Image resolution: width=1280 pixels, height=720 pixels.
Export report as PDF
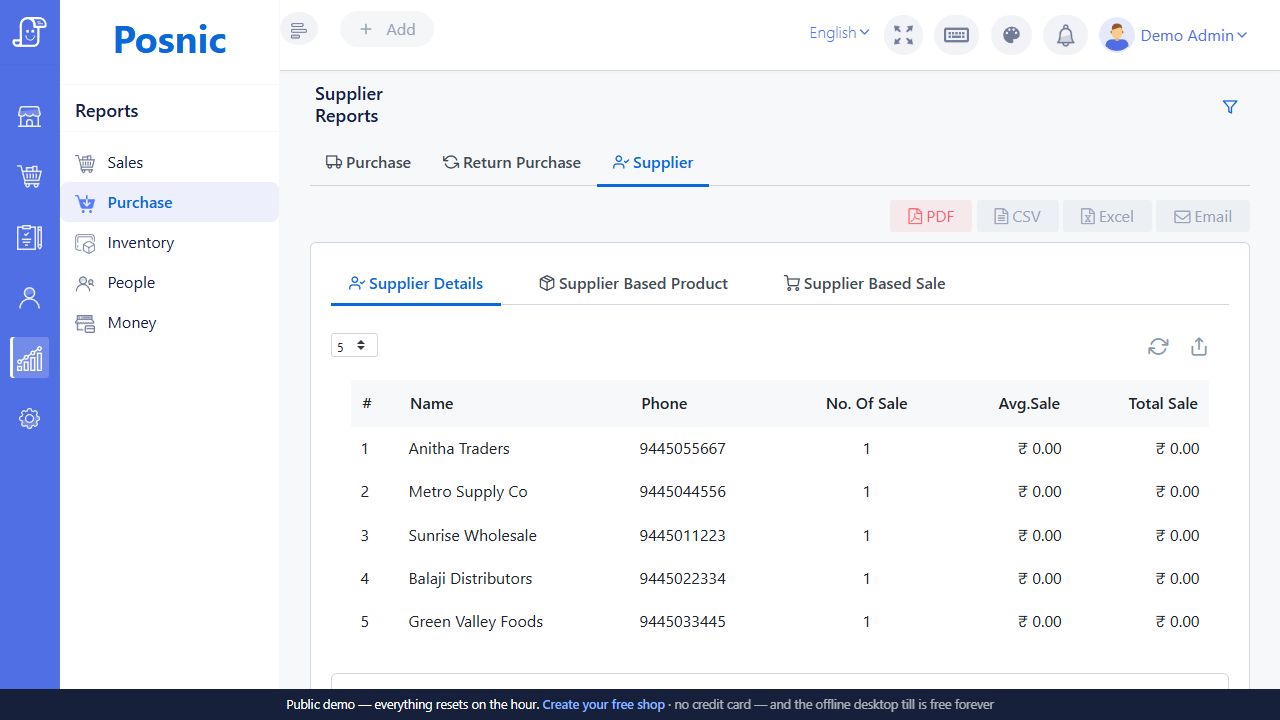[931, 216]
